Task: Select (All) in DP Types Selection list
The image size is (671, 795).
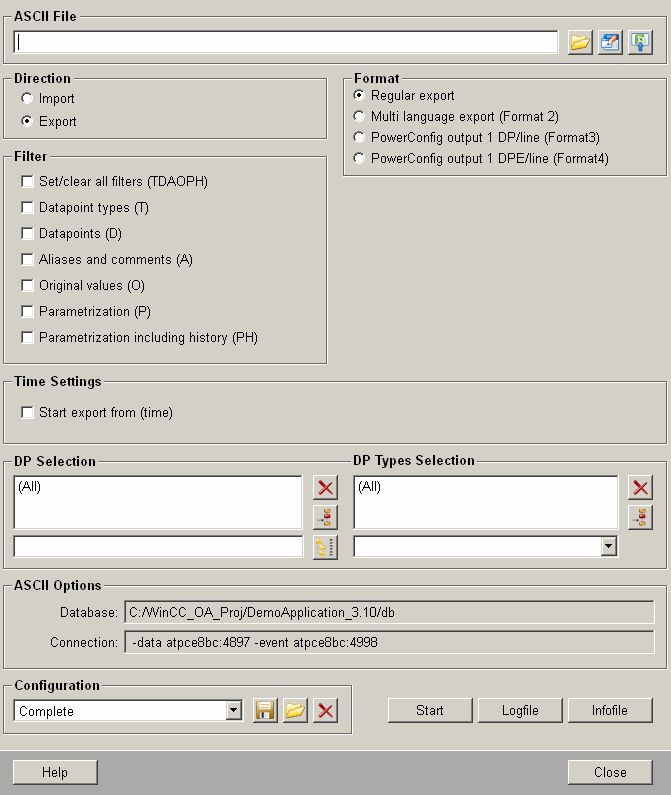Action: [x=369, y=487]
